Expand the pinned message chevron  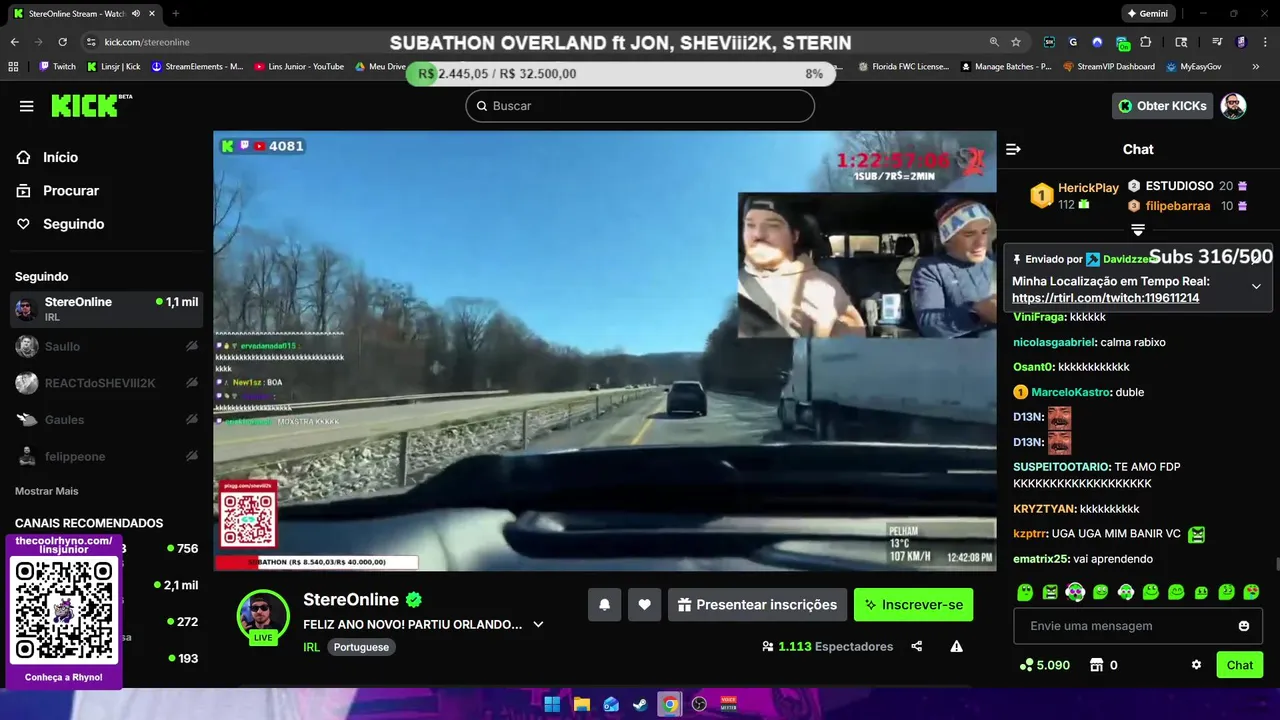(x=1256, y=286)
